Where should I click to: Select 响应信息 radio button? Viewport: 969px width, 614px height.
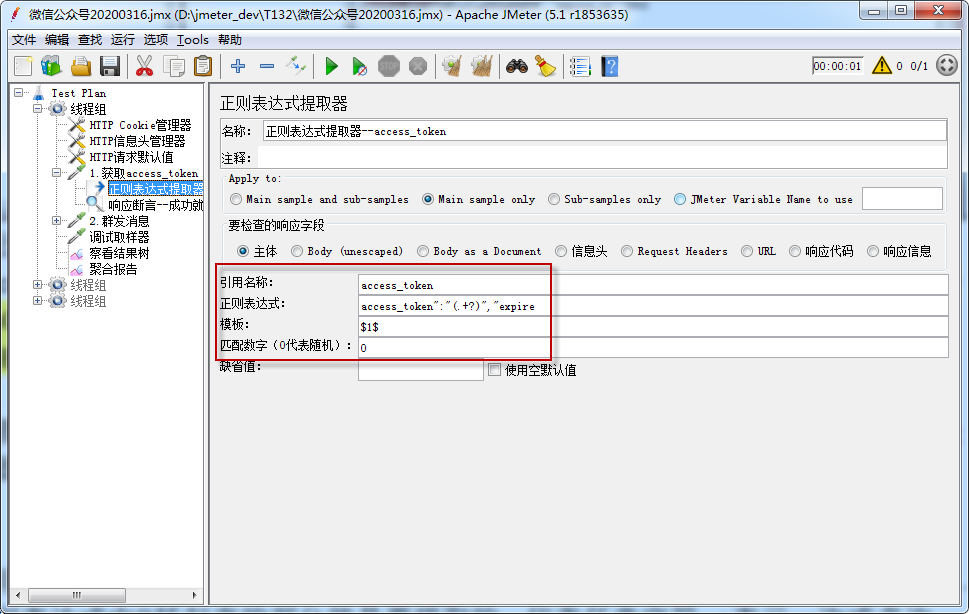coord(873,251)
